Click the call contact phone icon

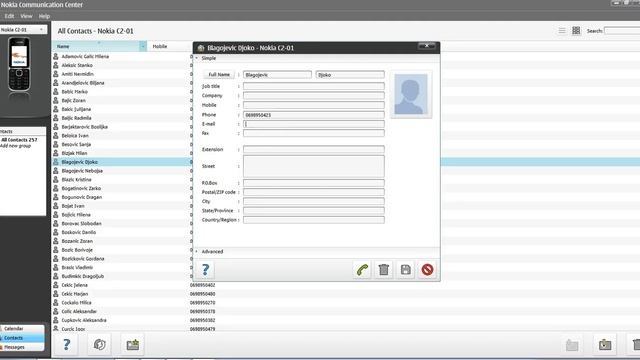(x=362, y=270)
